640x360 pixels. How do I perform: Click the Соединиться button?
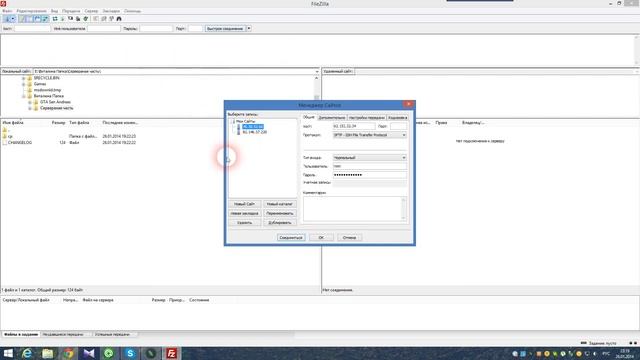[x=291, y=238]
